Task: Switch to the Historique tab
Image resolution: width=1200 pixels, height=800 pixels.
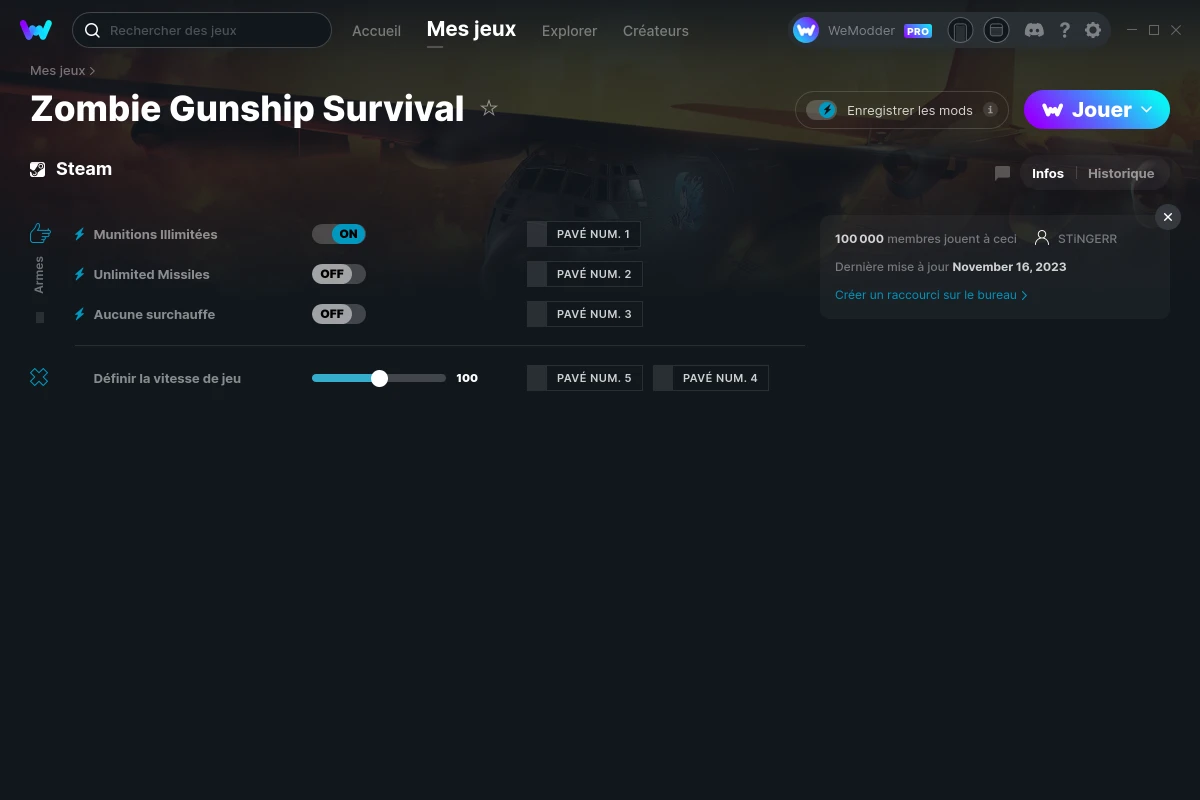Action: click(1121, 173)
